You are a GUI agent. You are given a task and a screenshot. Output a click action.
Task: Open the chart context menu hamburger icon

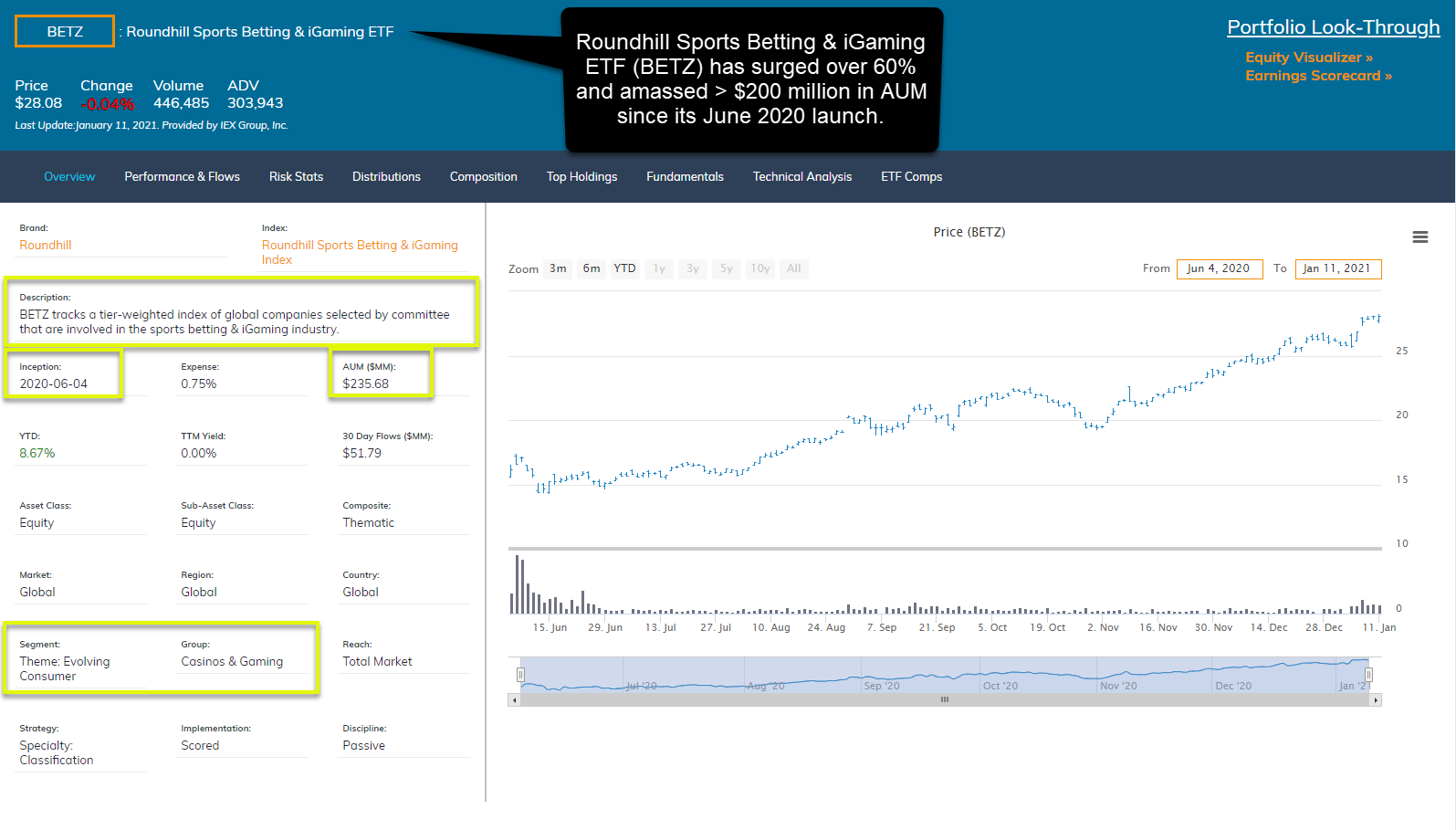tap(1419, 236)
